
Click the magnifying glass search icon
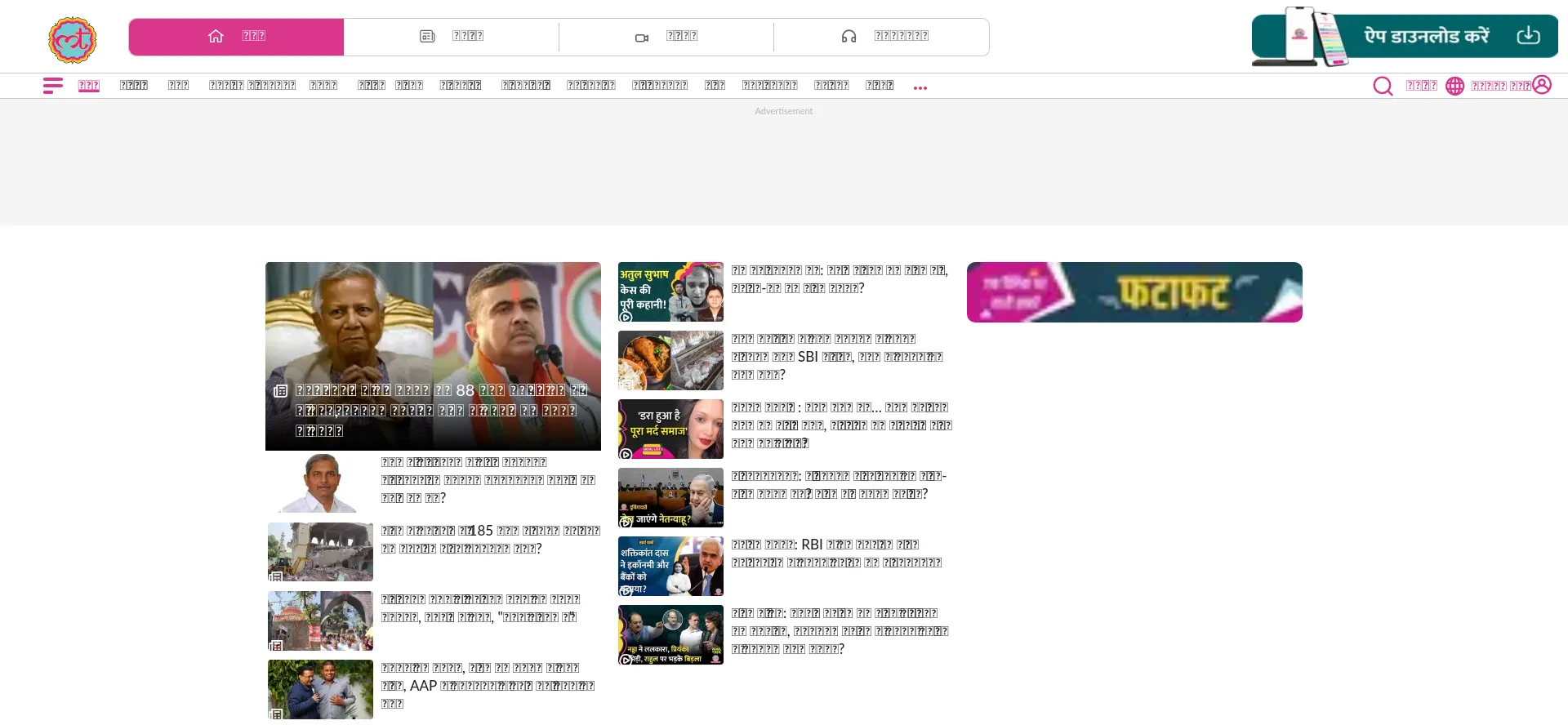pyautogui.click(x=1383, y=86)
